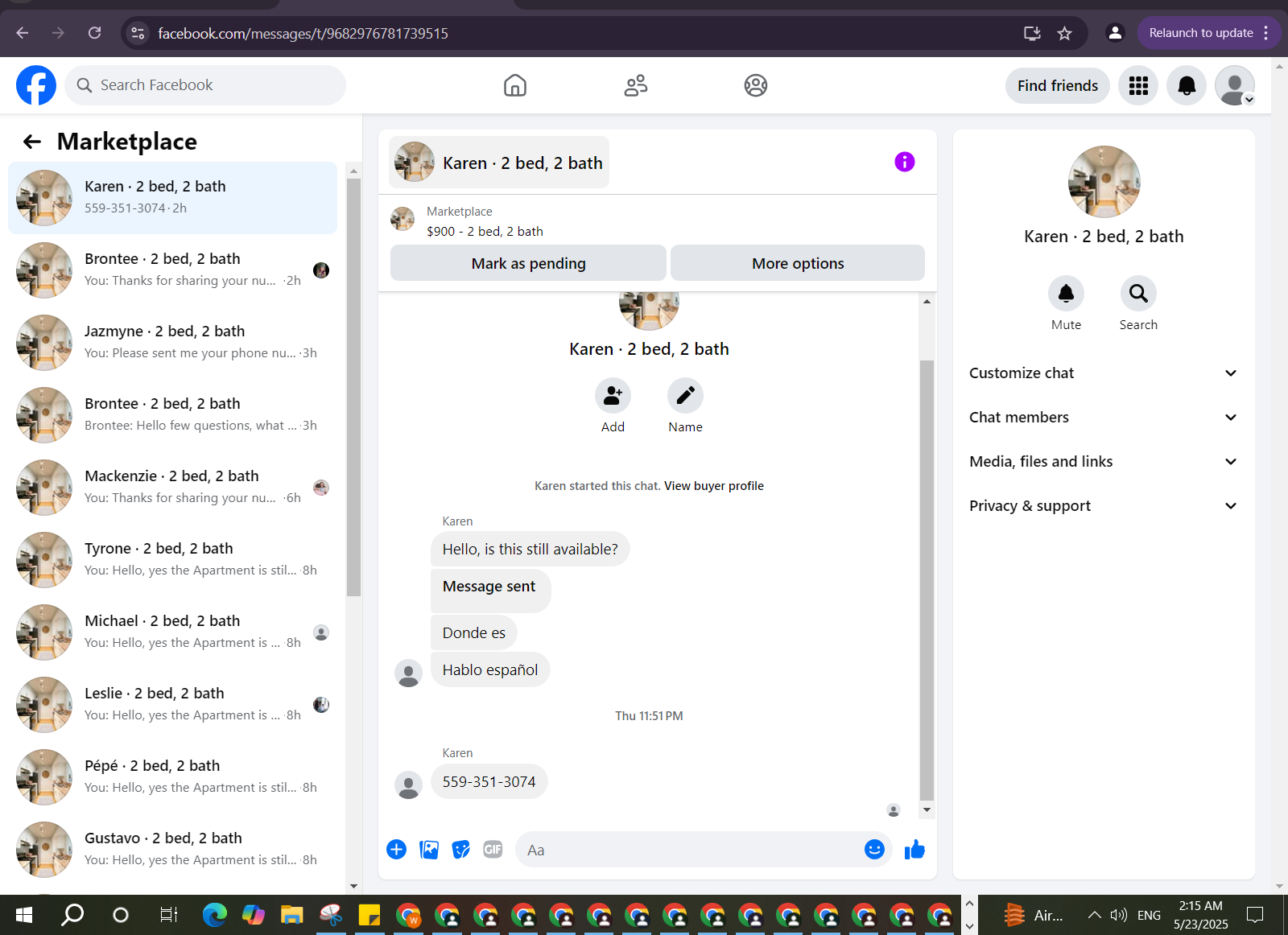The width and height of the screenshot is (1288, 935).
Task: Click the 559-351-3074 message bubble
Action: 489,781
